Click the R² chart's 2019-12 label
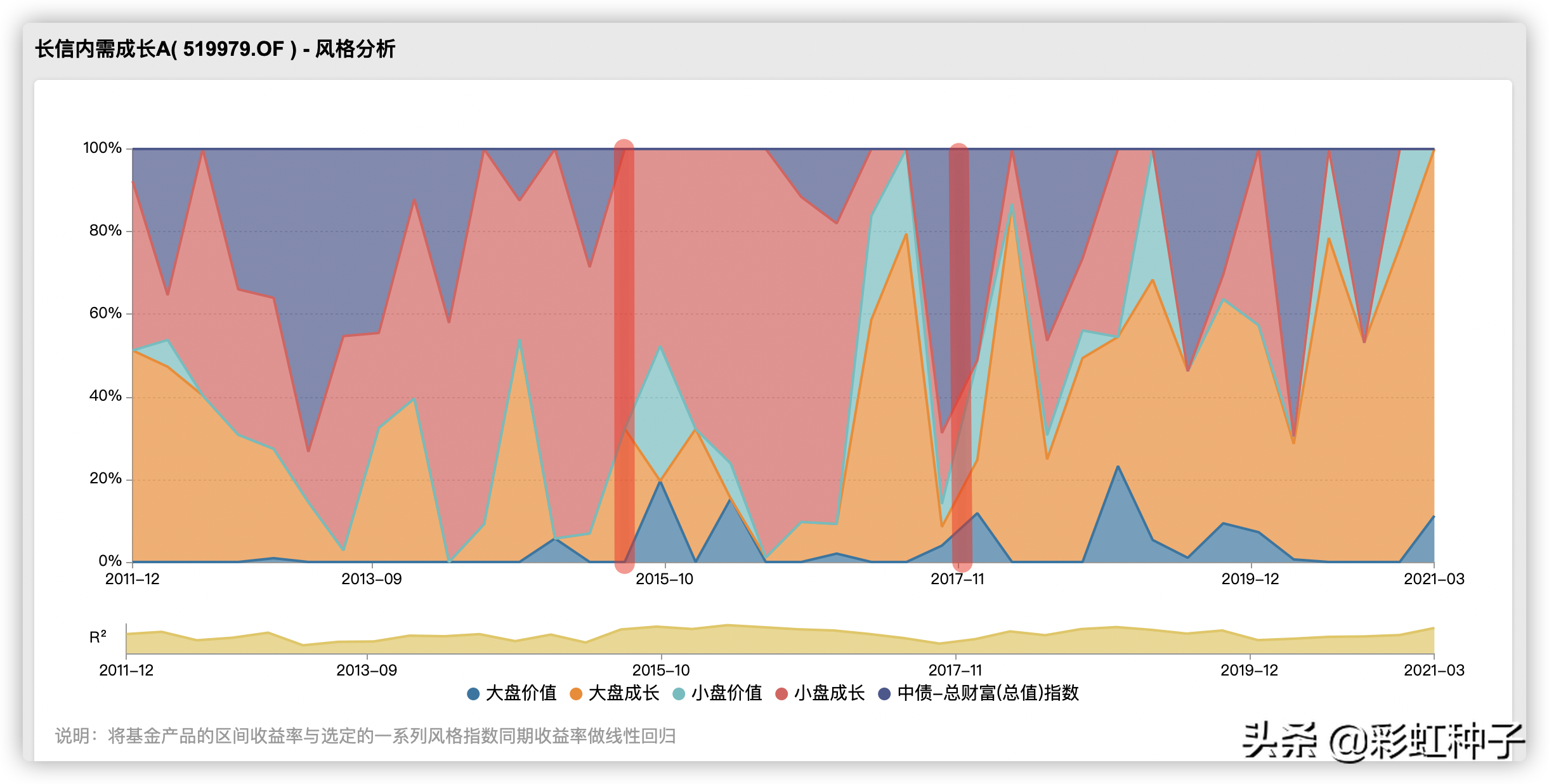This screenshot has height=784, width=1549. point(1250,670)
